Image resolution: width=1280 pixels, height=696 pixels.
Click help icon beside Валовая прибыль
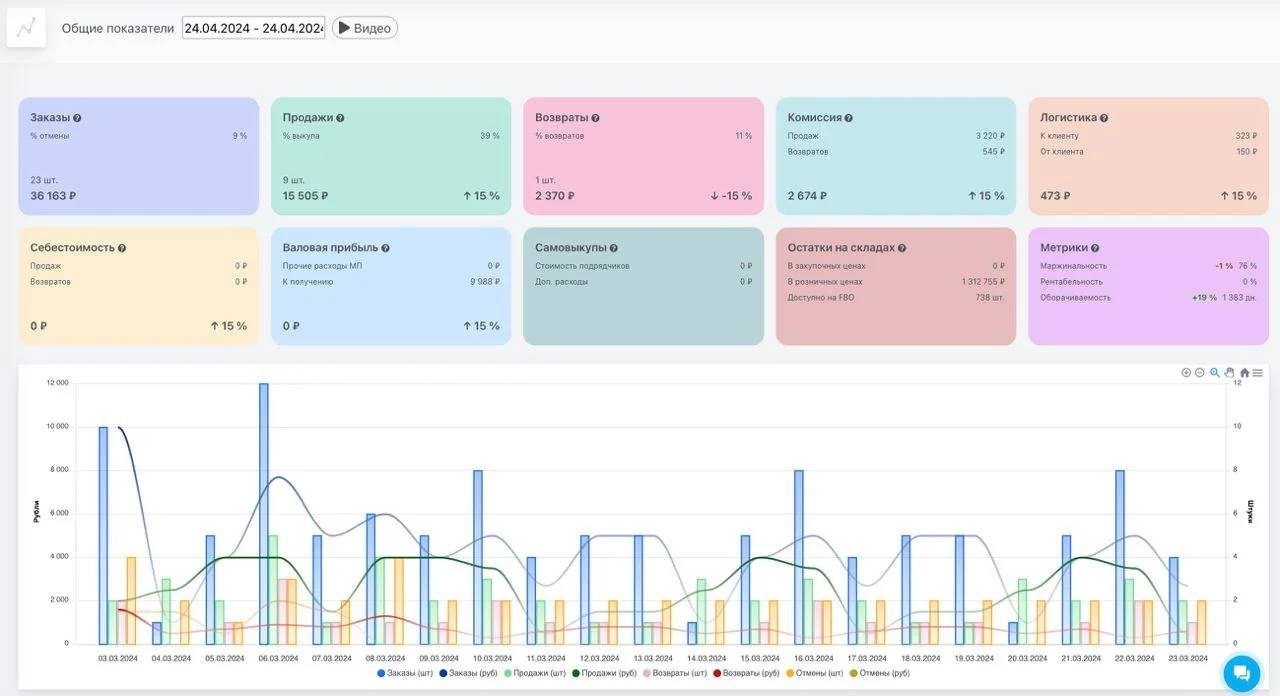tap(385, 248)
